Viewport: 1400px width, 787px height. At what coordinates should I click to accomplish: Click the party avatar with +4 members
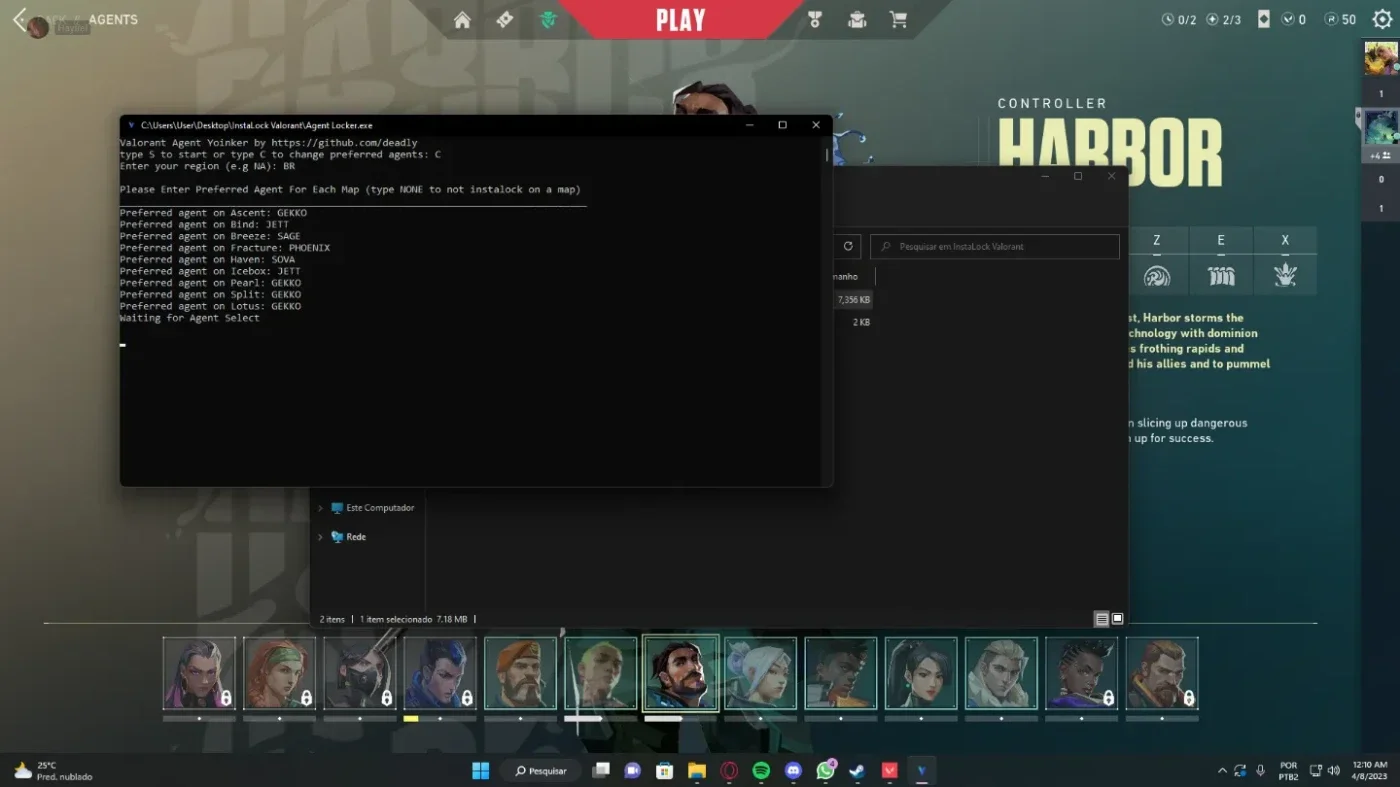[1380, 127]
